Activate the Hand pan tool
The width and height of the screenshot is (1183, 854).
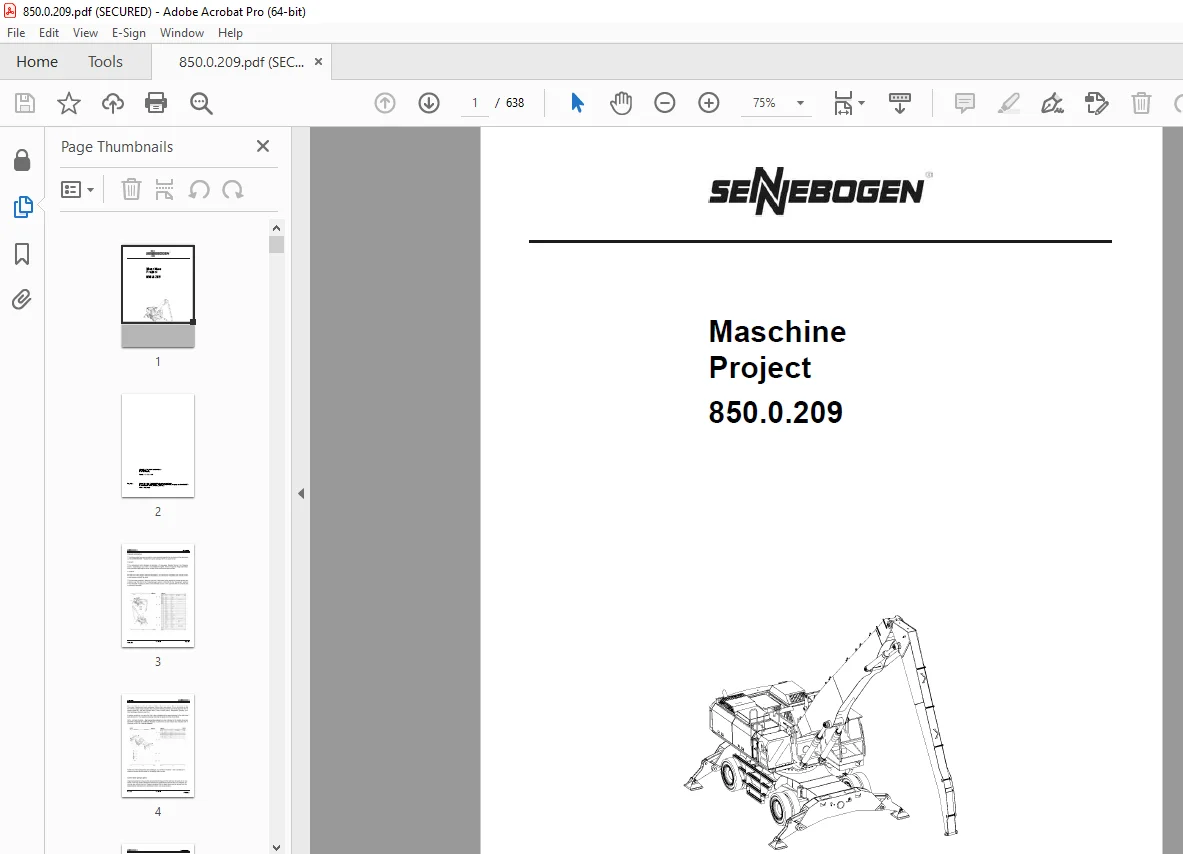click(x=621, y=103)
